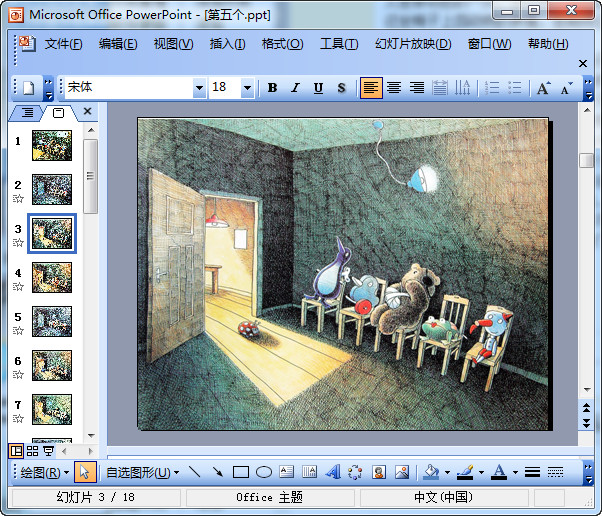Switch to the Outline tab in pane
Screen dimensions: 602x516
(27, 112)
